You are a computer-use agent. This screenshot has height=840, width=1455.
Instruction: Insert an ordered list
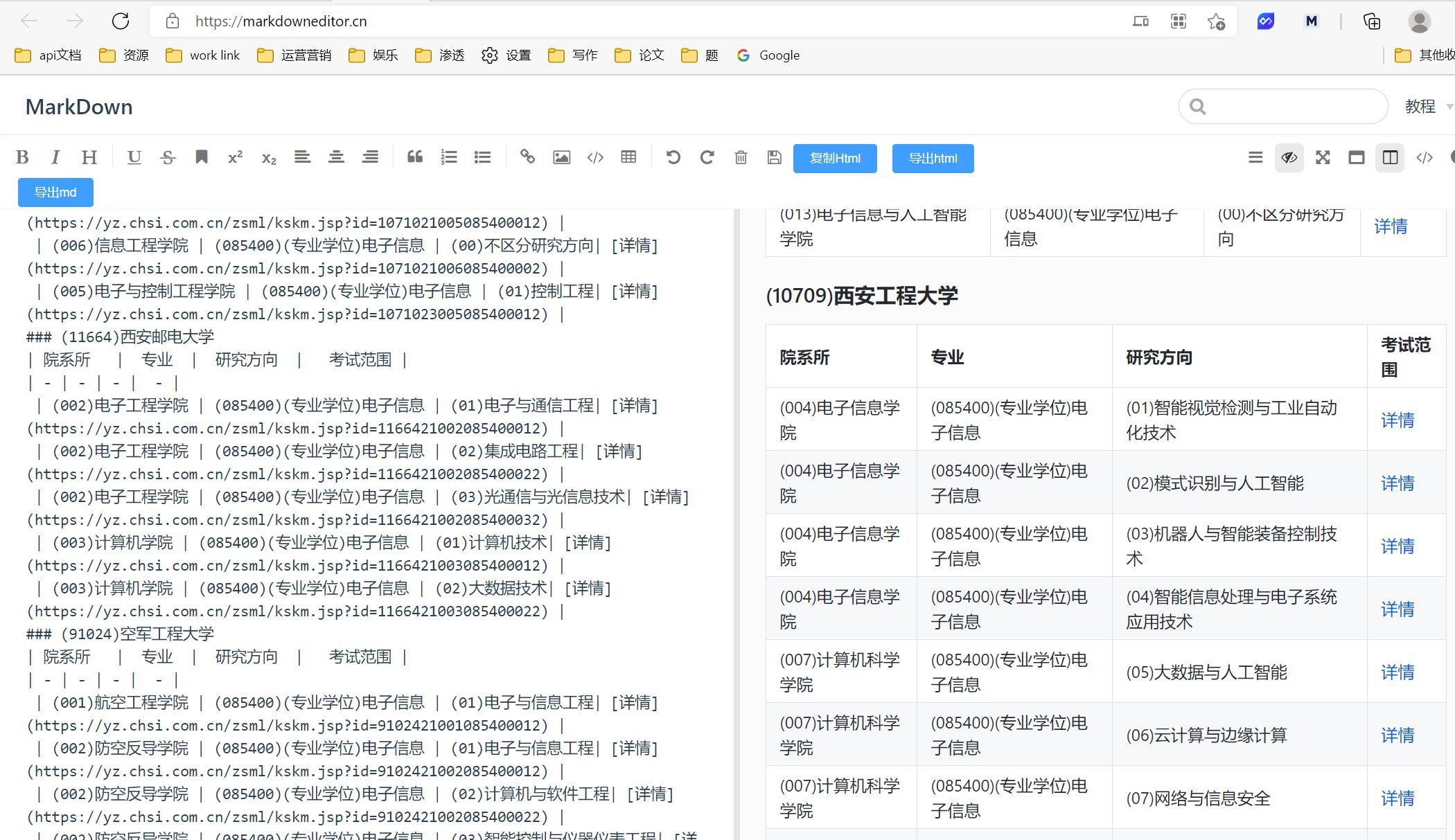tap(449, 157)
